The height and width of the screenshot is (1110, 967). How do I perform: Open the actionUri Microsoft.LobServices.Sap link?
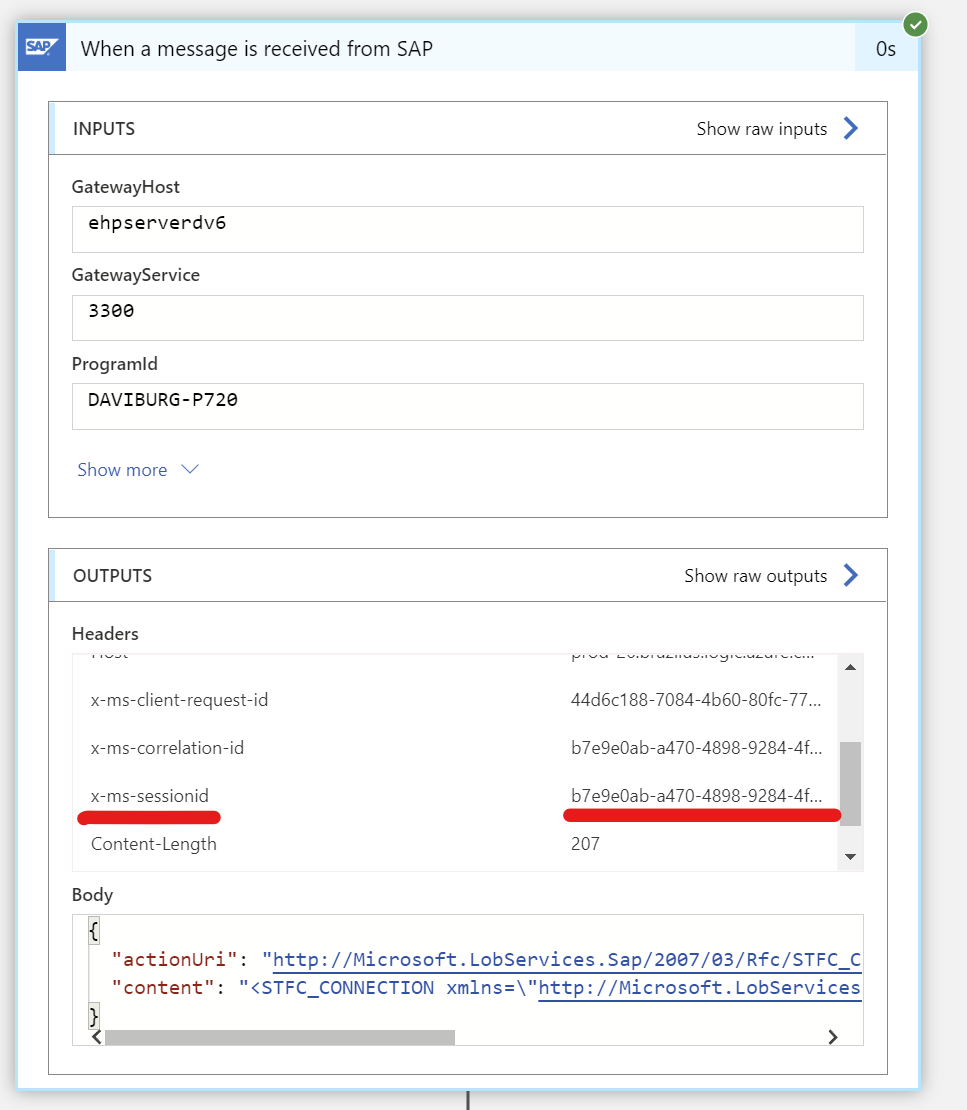(566, 960)
